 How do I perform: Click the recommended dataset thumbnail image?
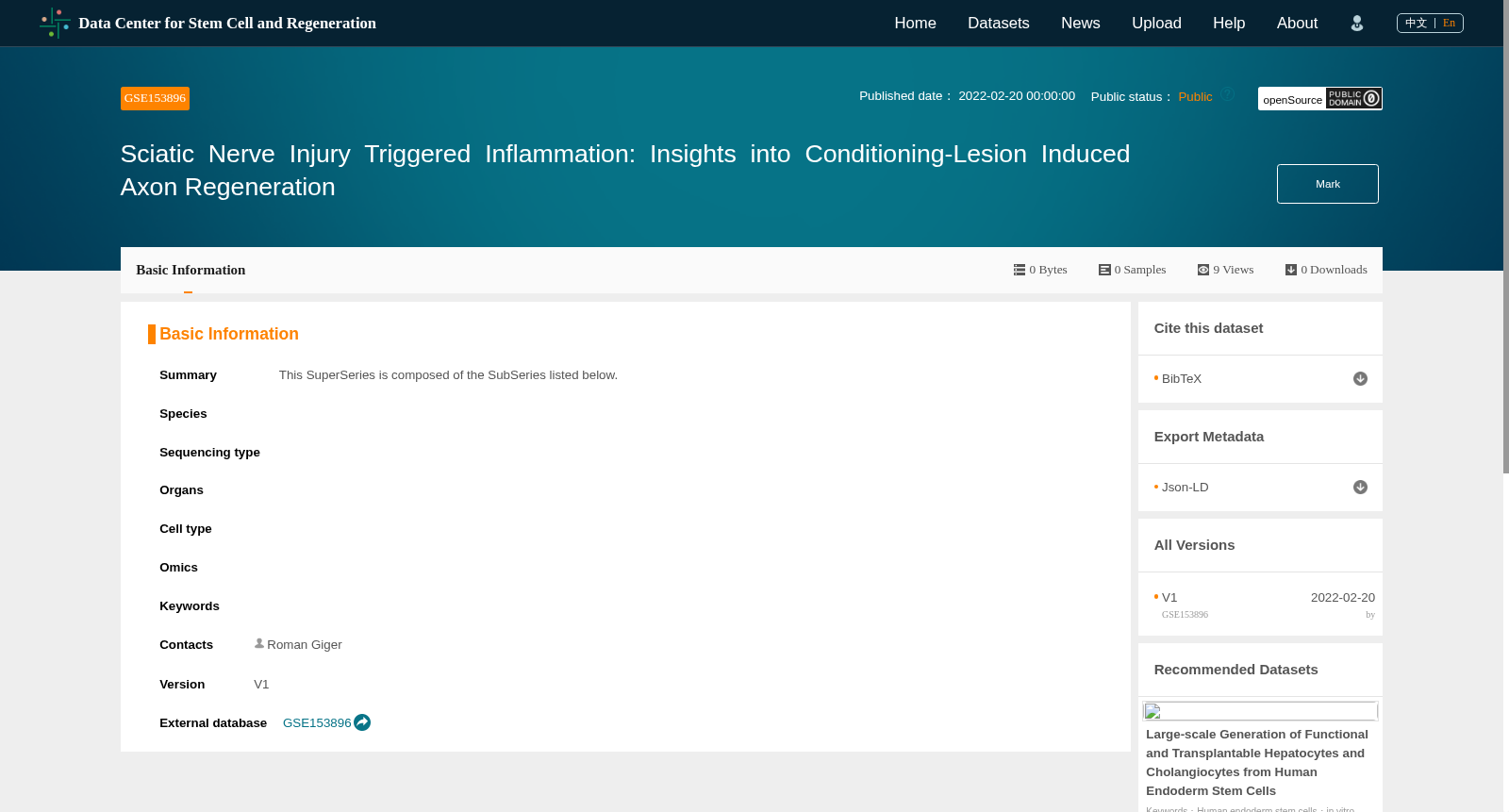[x=1260, y=711]
